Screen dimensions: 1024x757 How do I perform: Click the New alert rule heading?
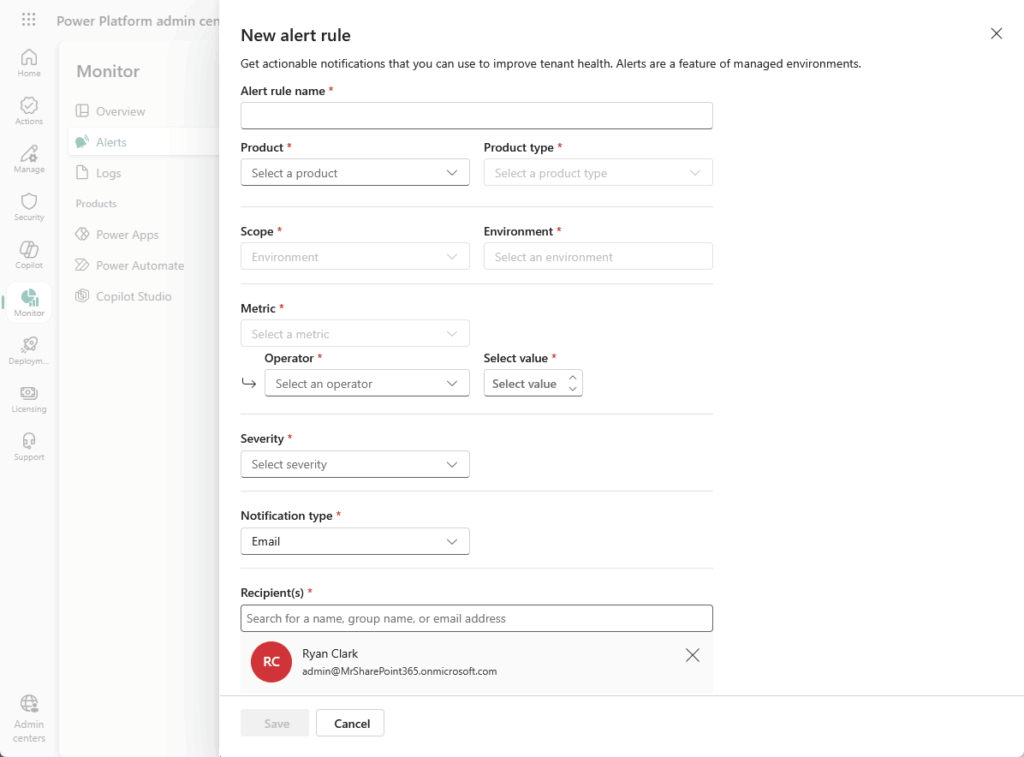click(x=296, y=35)
